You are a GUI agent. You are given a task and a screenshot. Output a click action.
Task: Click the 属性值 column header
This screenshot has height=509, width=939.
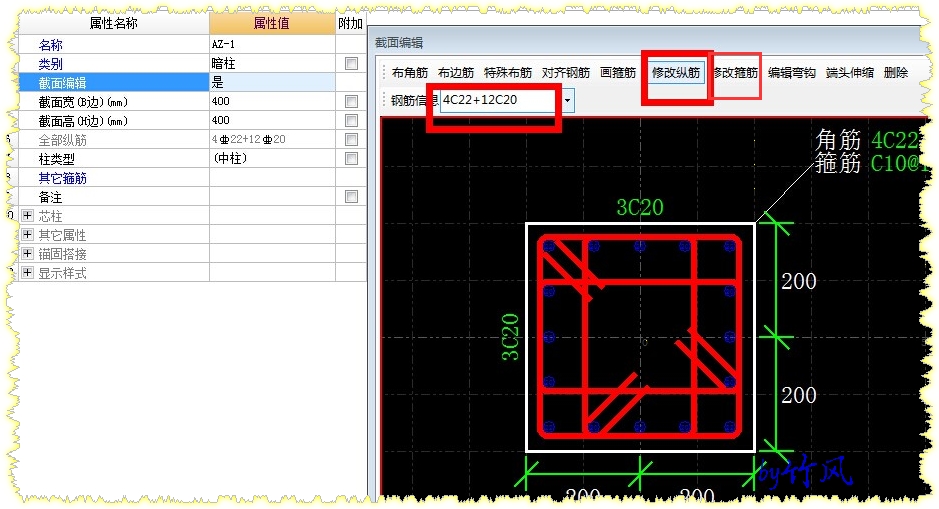tap(272, 23)
